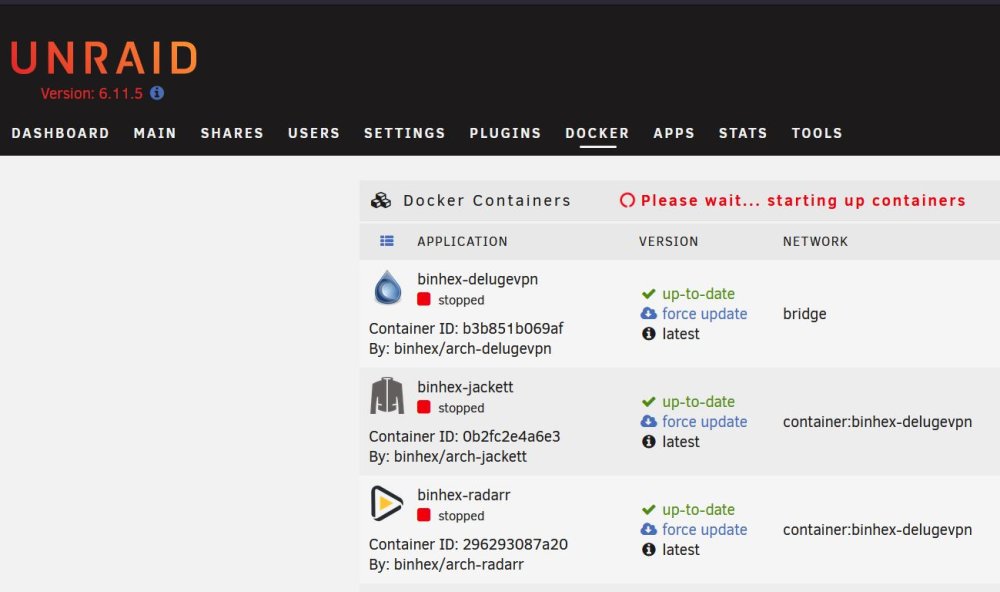This screenshot has height=592, width=1000.
Task: Open version info icon beside 6.11.5
Action: click(157, 93)
